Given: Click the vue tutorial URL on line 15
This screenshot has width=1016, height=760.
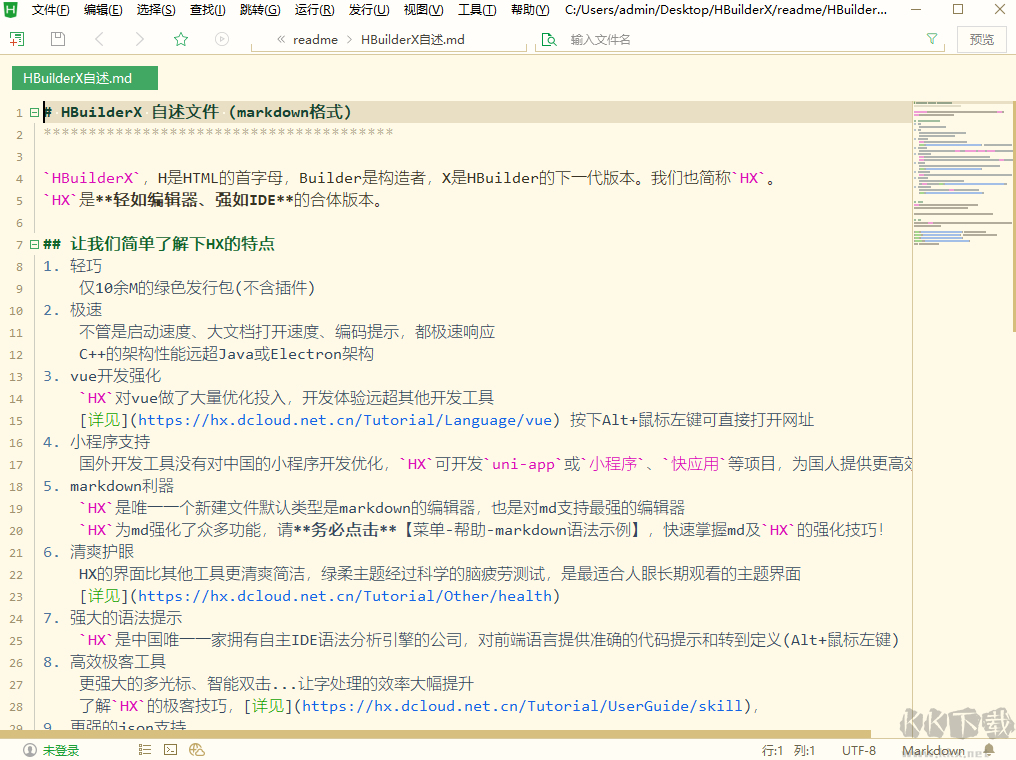Looking at the screenshot, I should click(x=345, y=420).
